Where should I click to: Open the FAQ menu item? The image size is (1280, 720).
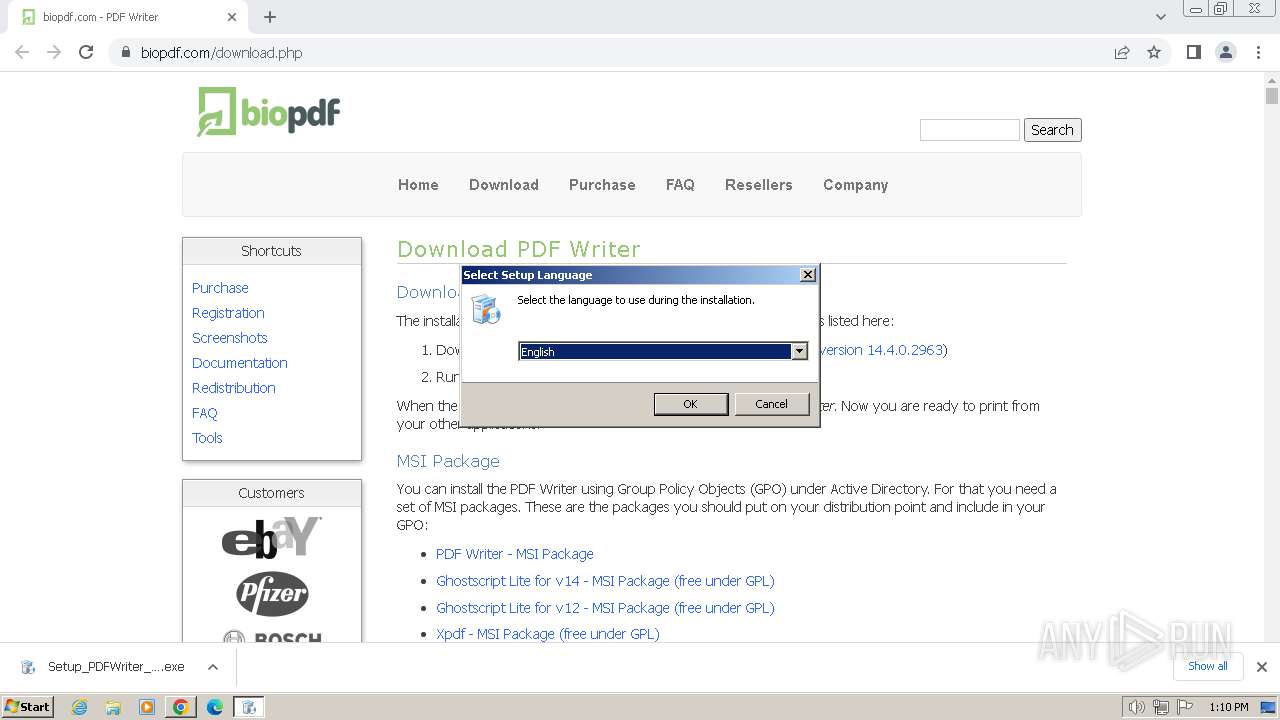680,185
